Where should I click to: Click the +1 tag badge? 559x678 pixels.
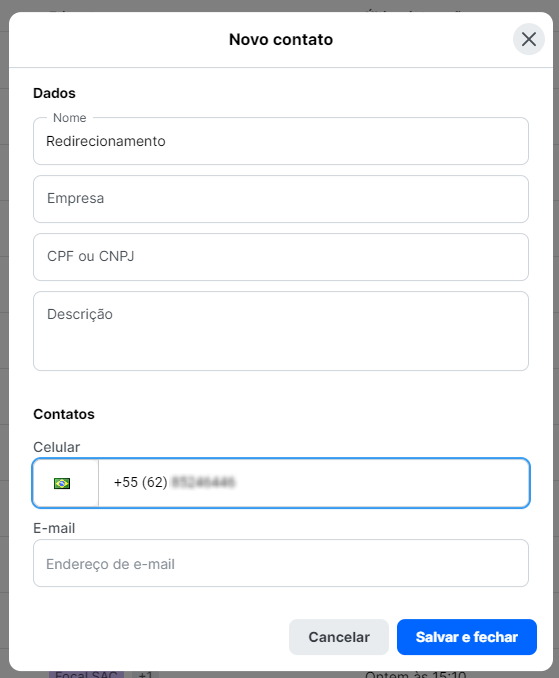[x=145, y=674]
